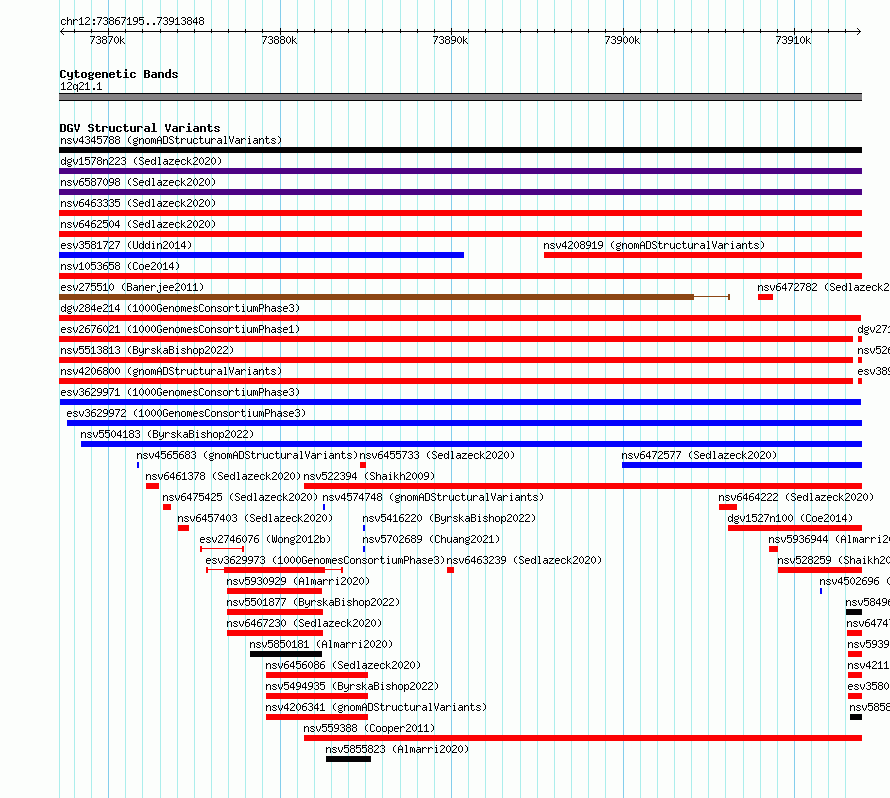
Task: Click nsv4206341 gnomADStructuralVariants label
Action: [x=376, y=707]
